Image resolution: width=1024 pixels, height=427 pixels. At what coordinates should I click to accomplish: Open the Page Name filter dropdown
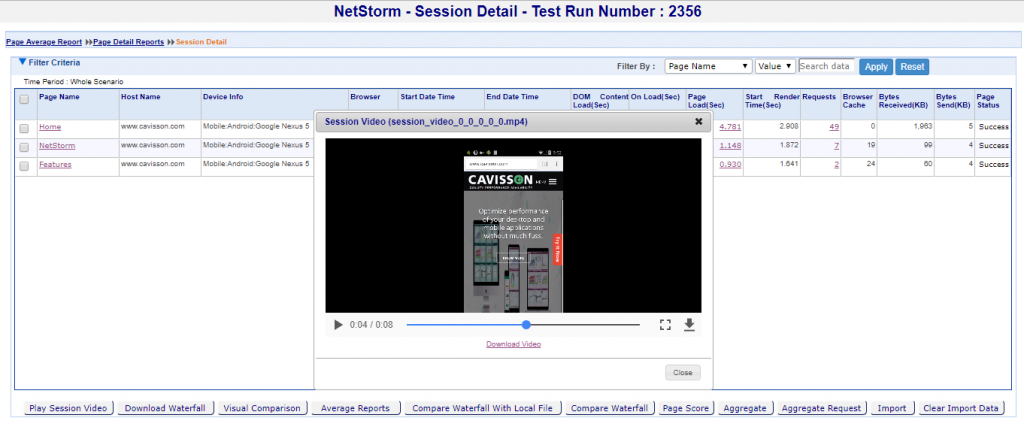pos(709,66)
